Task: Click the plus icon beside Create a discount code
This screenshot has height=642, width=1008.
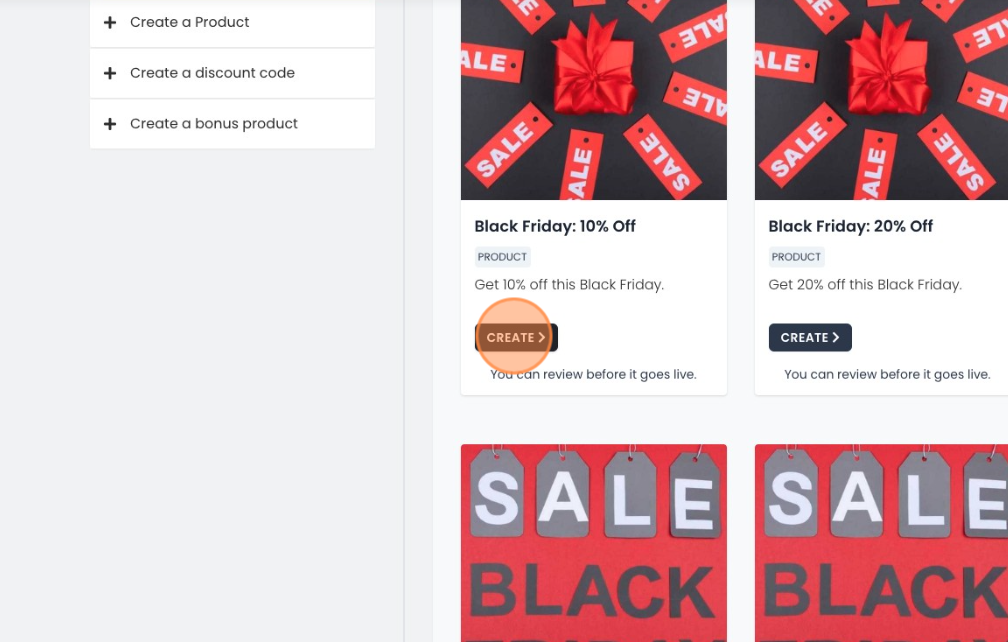Action: (x=110, y=73)
